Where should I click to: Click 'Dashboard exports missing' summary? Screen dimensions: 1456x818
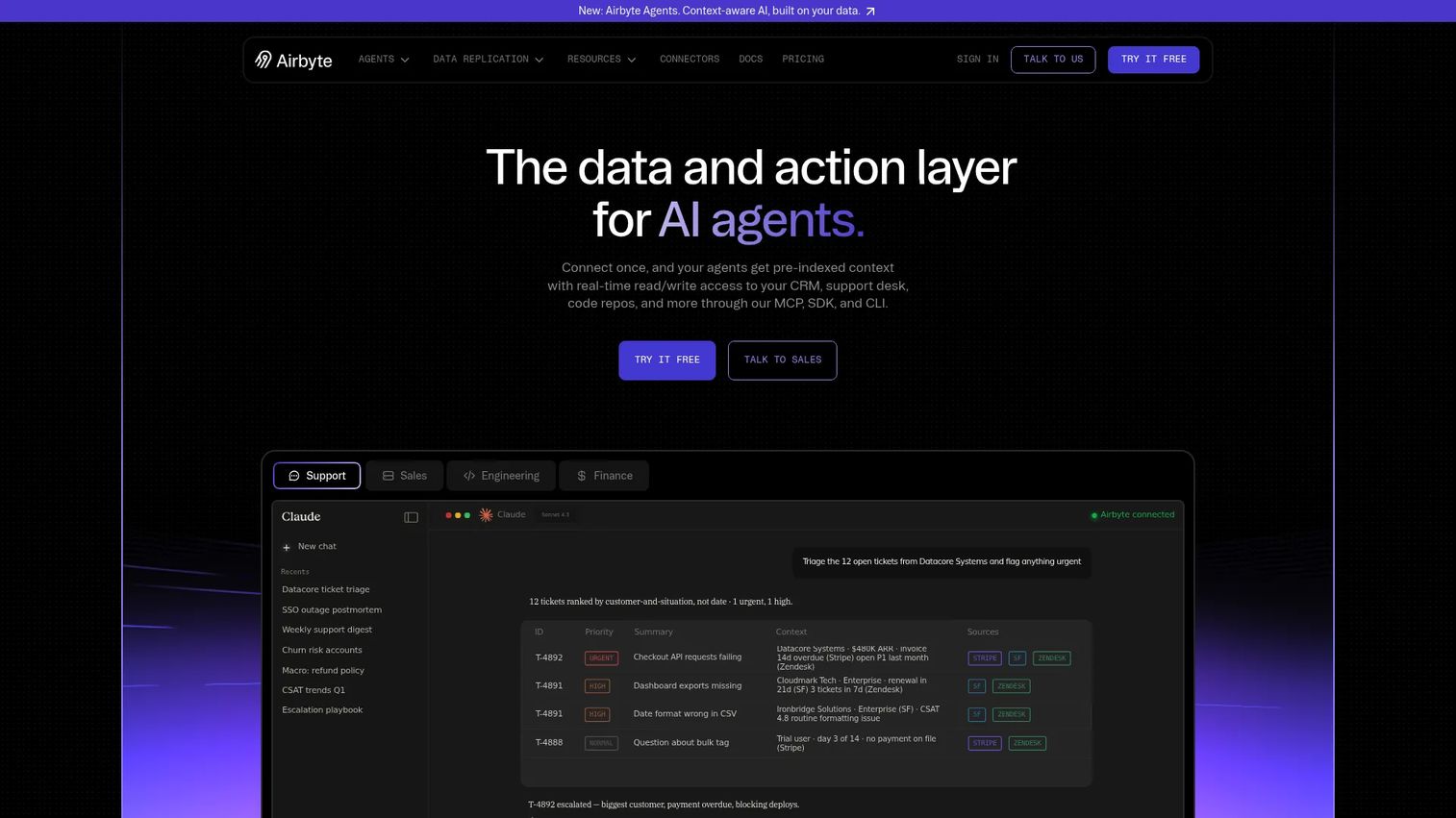point(688,686)
